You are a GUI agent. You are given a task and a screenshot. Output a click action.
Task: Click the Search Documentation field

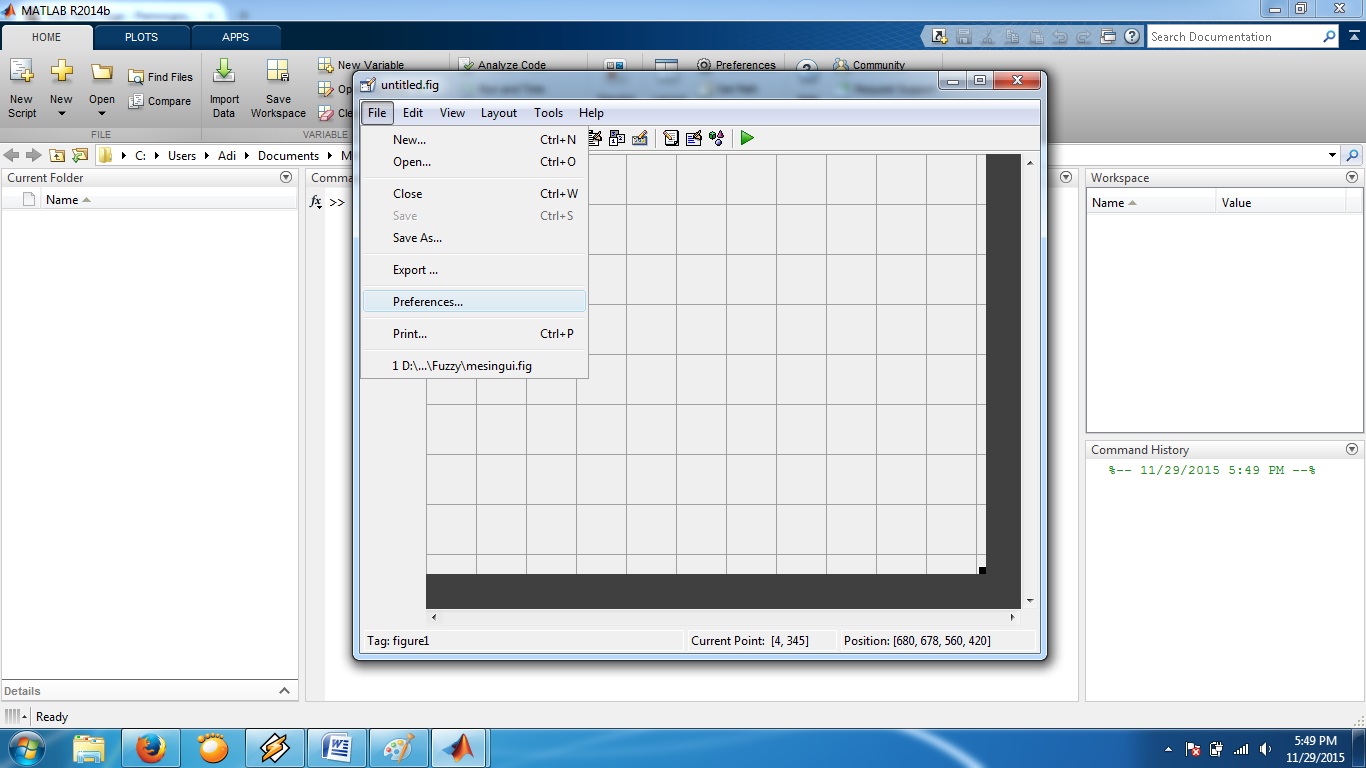[x=1234, y=37]
